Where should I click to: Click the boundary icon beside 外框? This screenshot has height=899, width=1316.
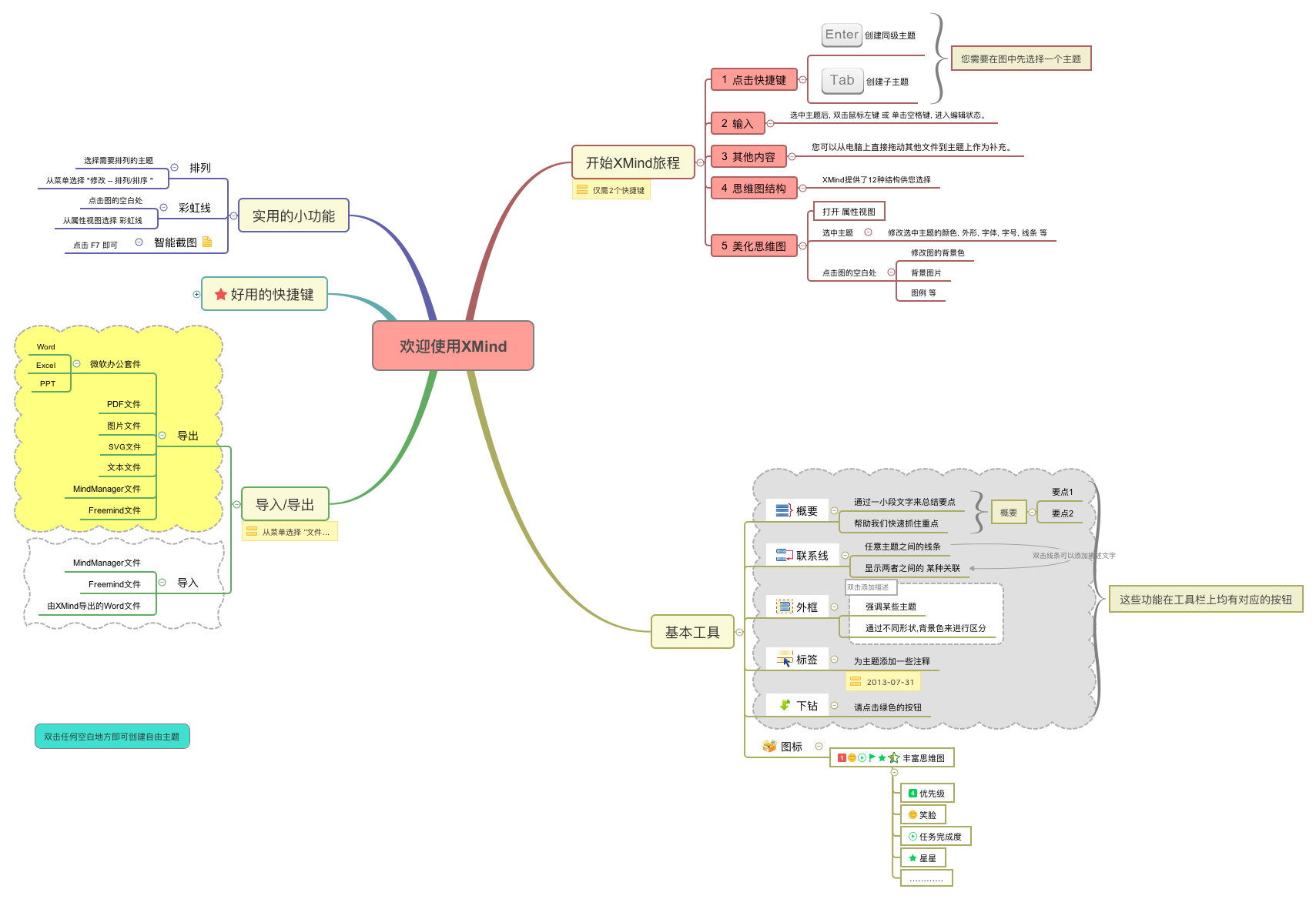pyautogui.click(x=784, y=607)
